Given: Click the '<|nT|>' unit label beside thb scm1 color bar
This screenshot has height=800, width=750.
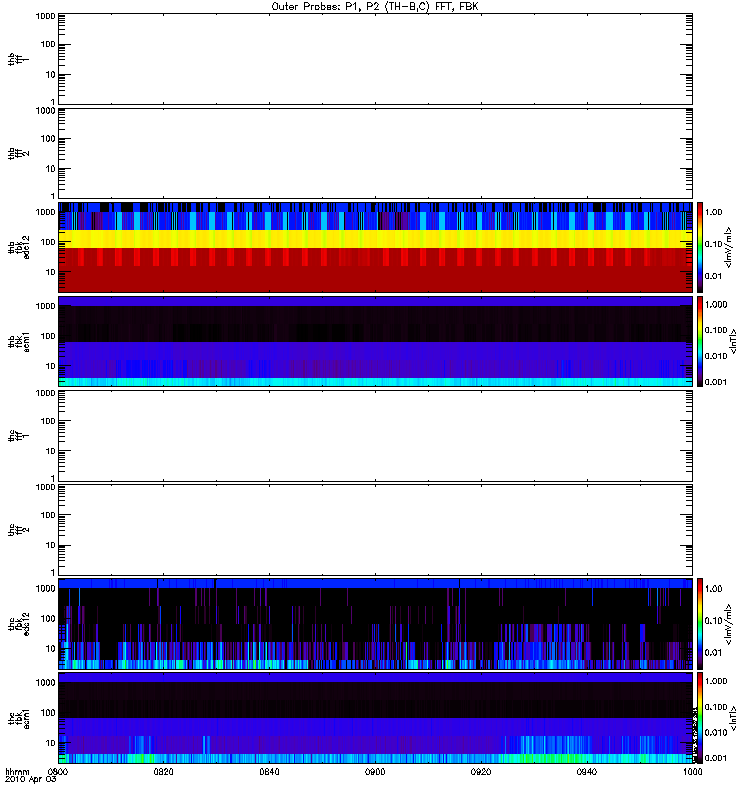Looking at the screenshot, I should point(733,341).
